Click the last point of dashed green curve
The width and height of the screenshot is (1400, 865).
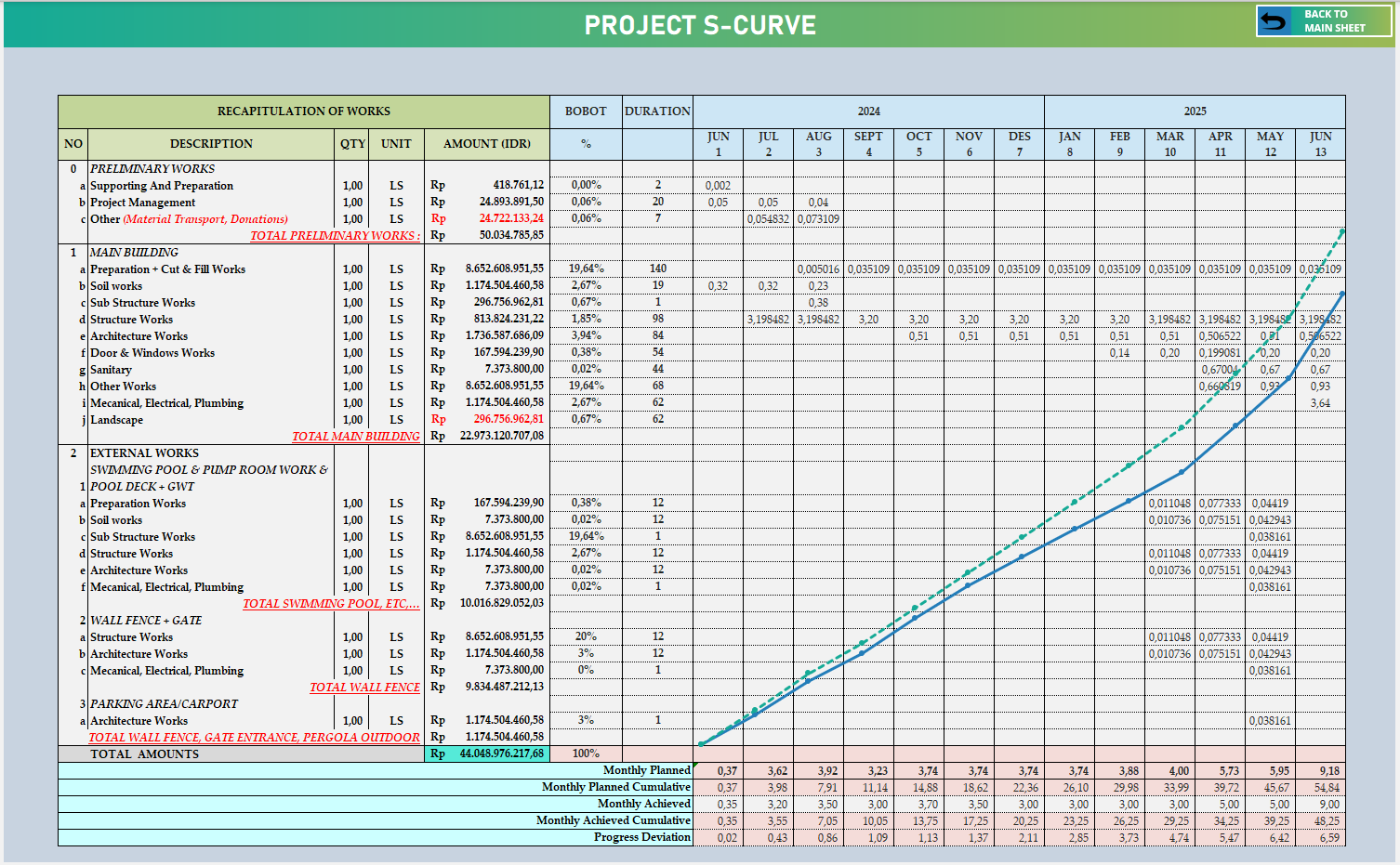coord(1342,230)
